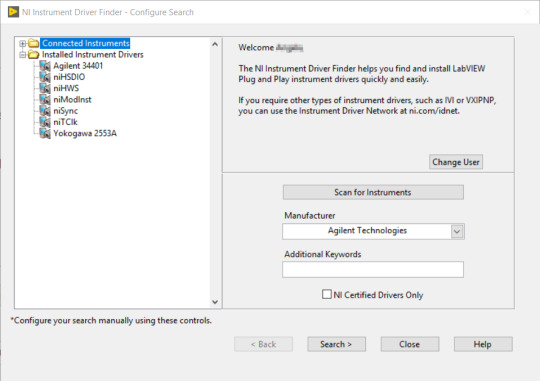Select Installed Instrument Drivers label
540x381 pixels.
click(93, 54)
